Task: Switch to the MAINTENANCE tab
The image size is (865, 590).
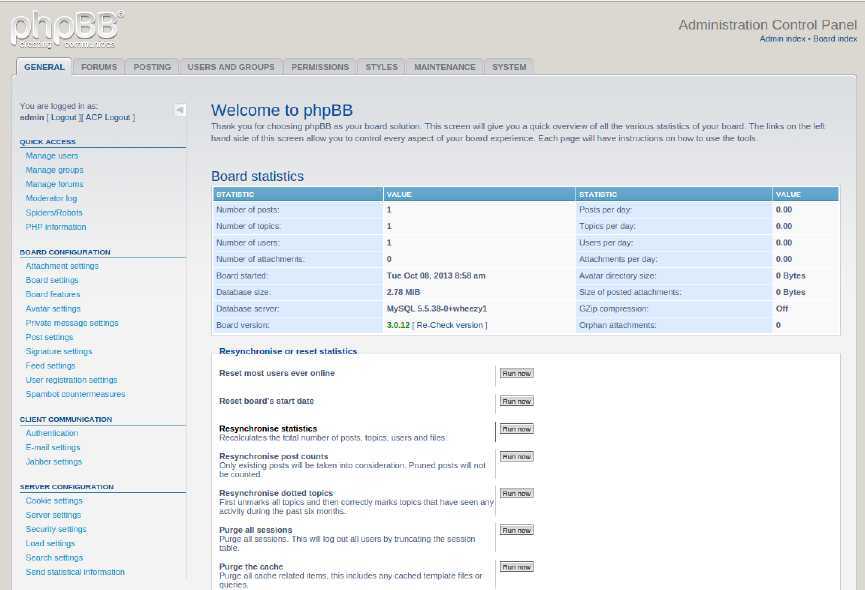Action: (x=444, y=66)
